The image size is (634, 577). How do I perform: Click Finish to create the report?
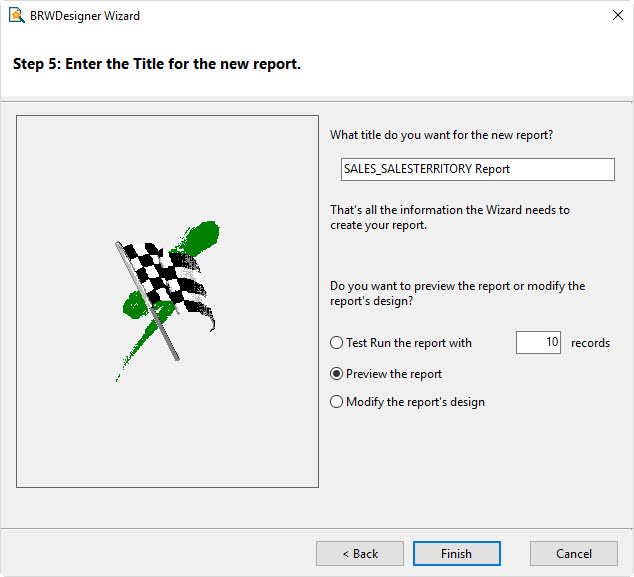pyautogui.click(x=456, y=554)
